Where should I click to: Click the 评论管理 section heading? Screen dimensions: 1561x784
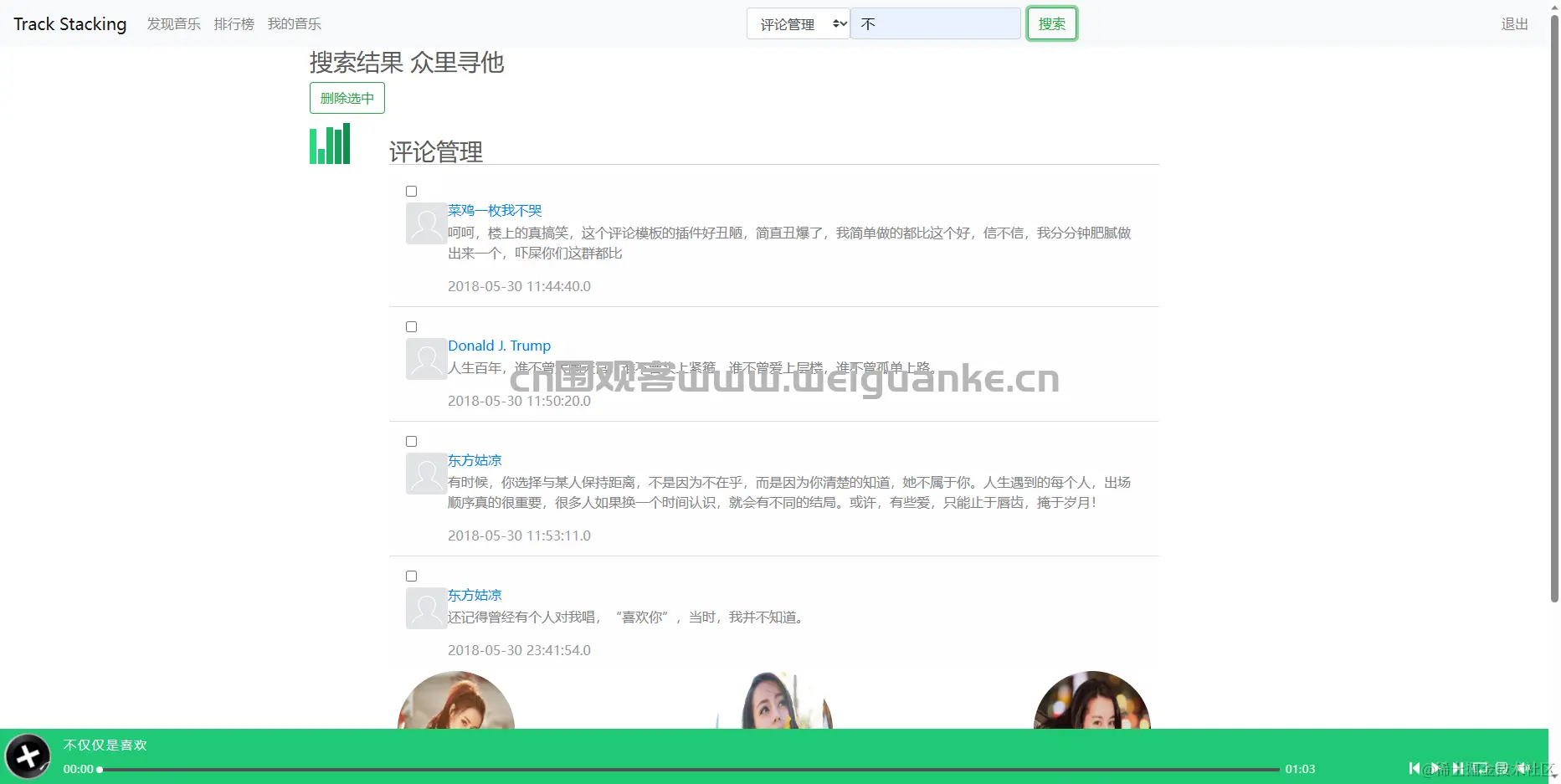pos(436,151)
